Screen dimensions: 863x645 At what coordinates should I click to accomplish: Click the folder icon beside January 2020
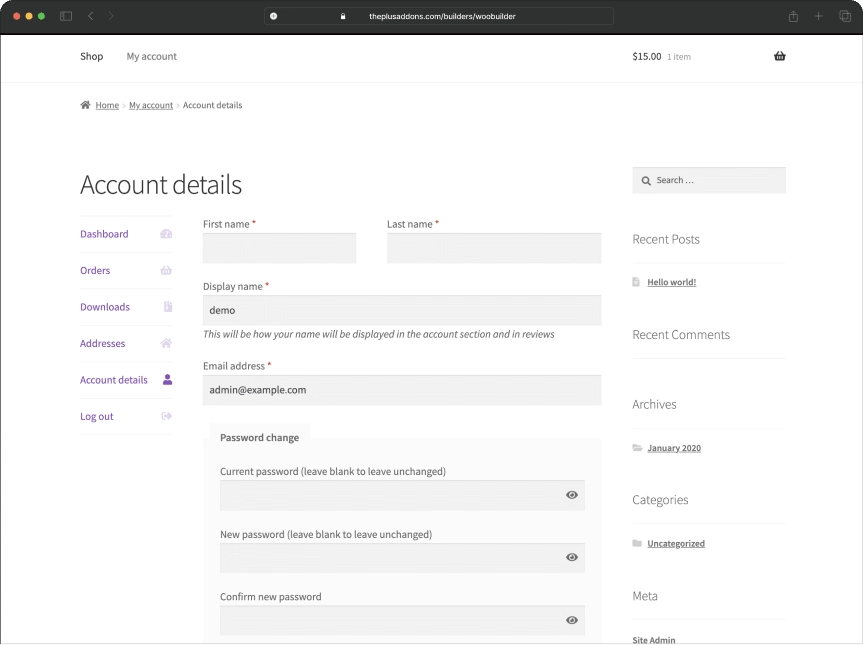(637, 448)
